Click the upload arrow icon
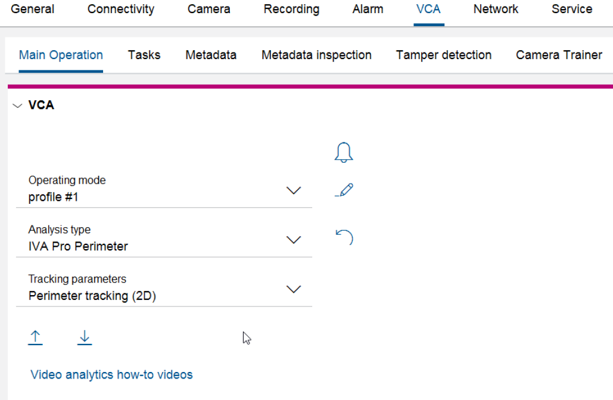Screen dimensions: 613x400 pos(36,338)
